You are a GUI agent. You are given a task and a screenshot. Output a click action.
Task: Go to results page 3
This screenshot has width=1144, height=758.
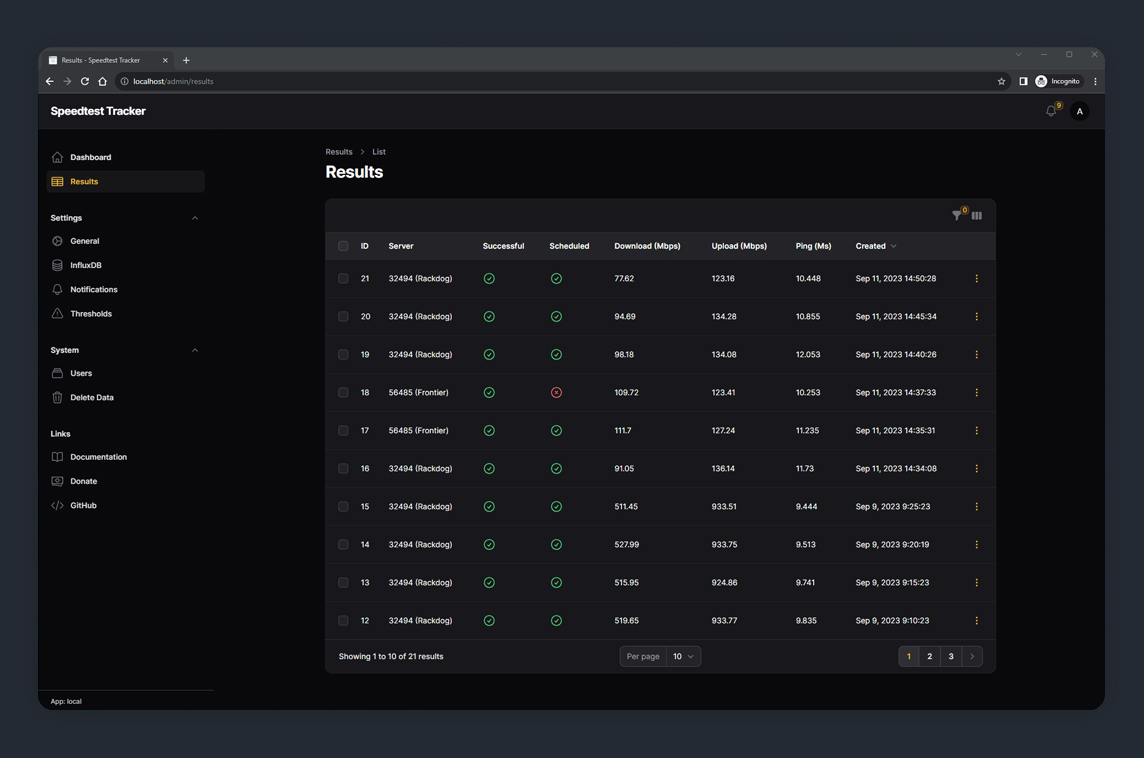951,657
